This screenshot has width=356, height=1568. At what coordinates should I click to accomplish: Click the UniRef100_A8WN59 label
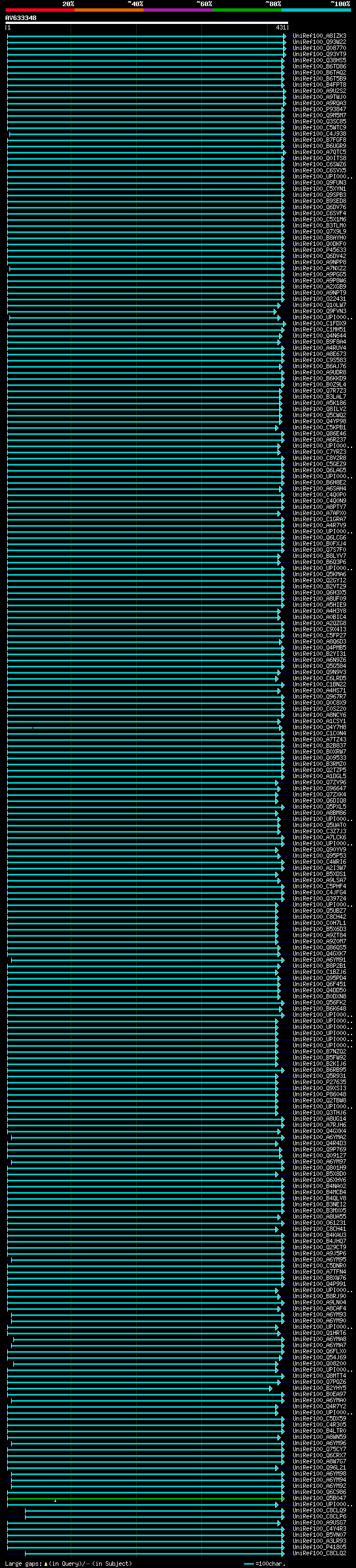pyautogui.click(x=319, y=1437)
